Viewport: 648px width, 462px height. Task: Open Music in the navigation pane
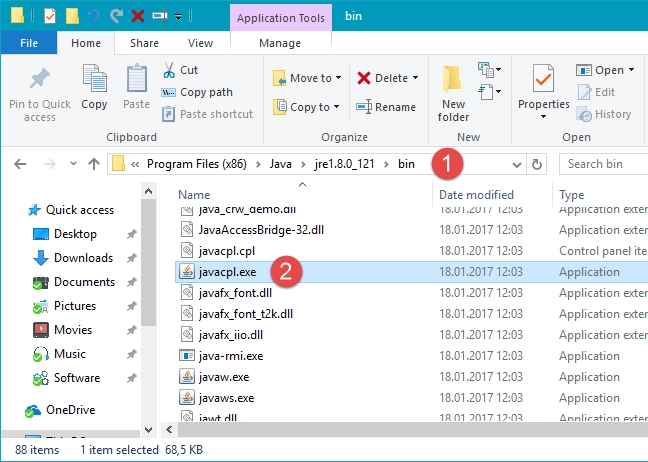(x=59, y=354)
